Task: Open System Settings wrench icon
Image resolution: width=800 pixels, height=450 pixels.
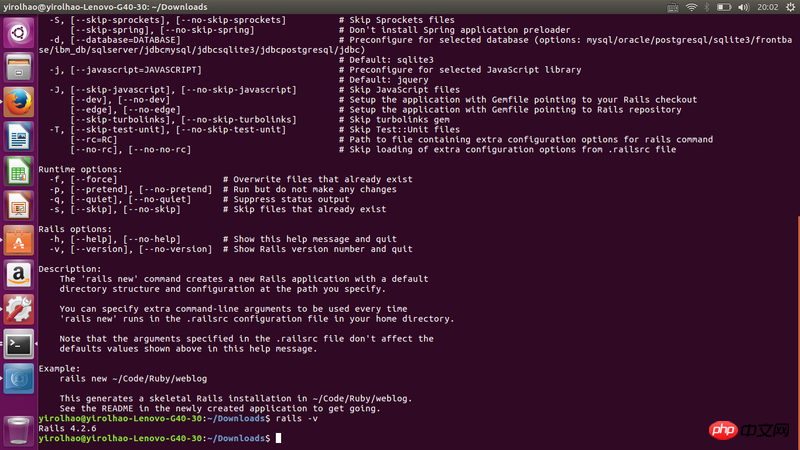Action: tap(19, 310)
